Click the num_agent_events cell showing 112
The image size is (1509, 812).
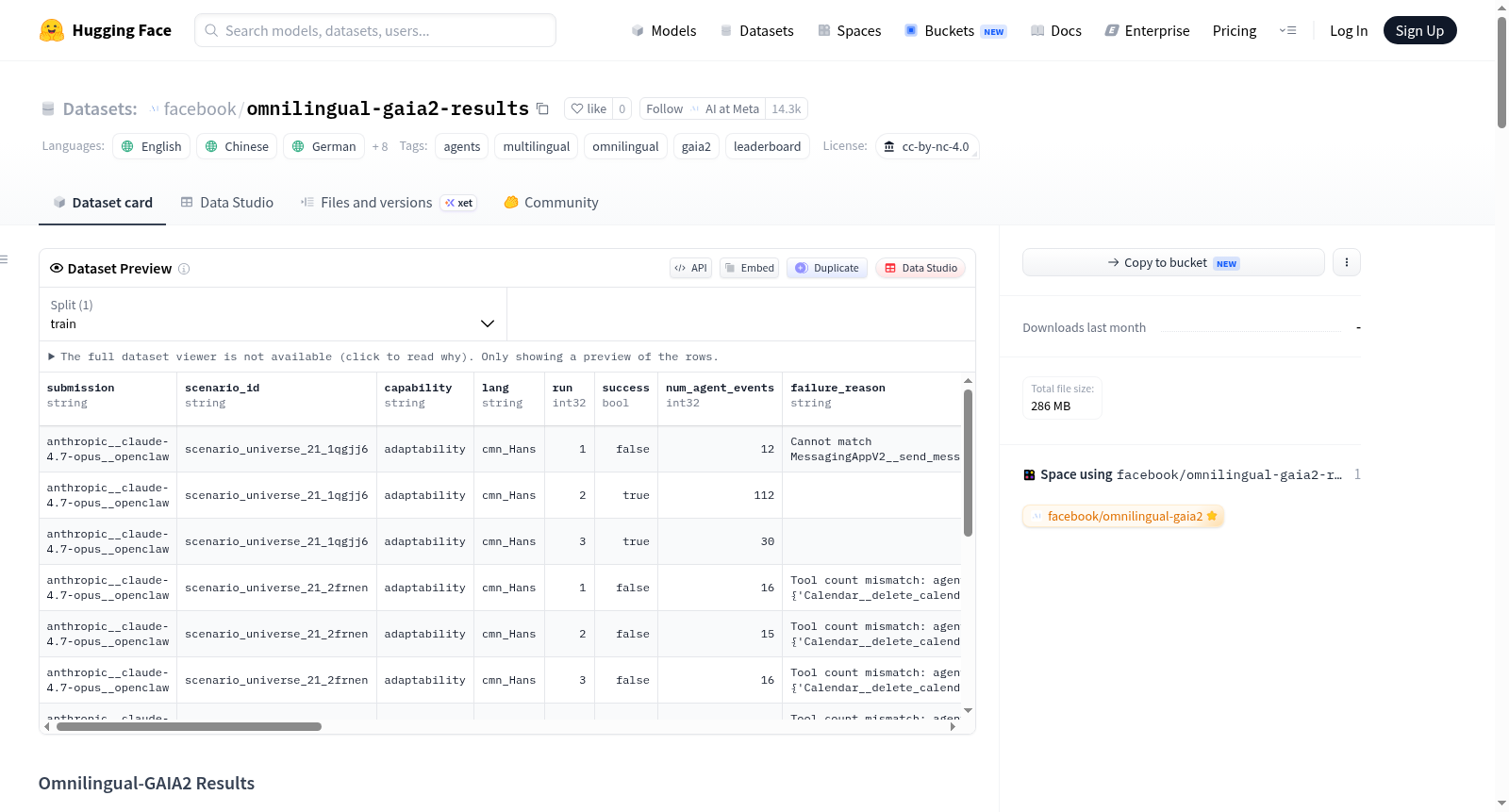tap(721, 495)
